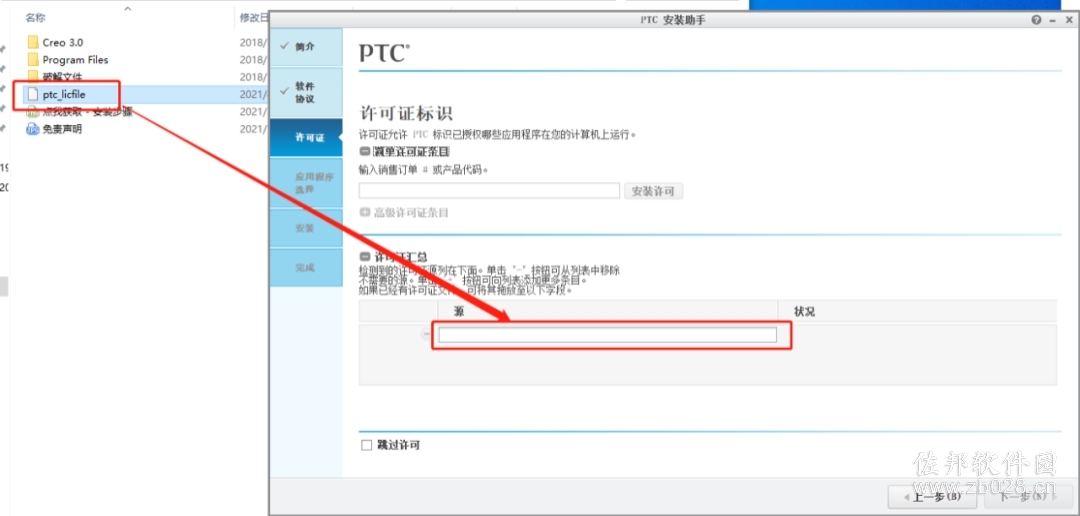Collapse the 简单许可证条目 section
Screen dimensions: 1080x516
click(x=364, y=151)
